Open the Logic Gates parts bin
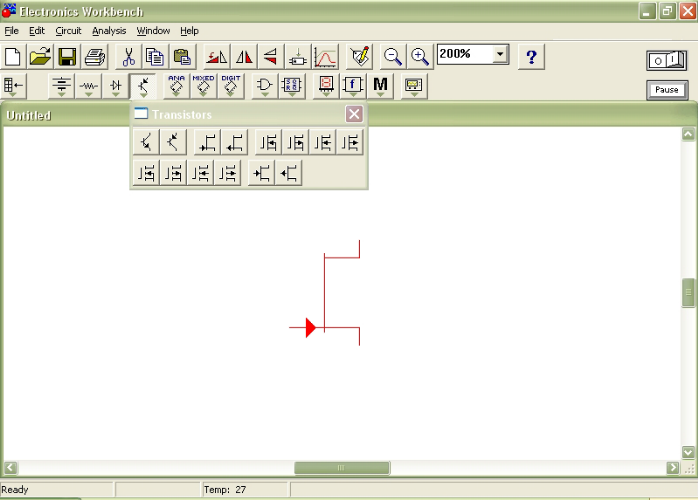Image resolution: width=698 pixels, height=500 pixels. pos(264,85)
